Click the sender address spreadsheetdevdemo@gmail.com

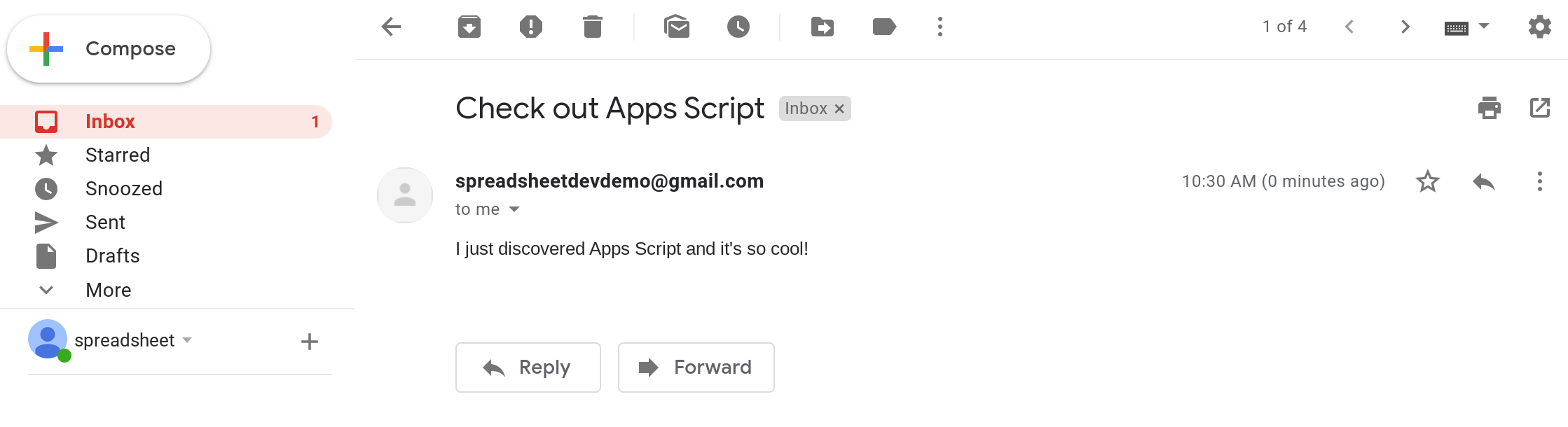tap(610, 181)
